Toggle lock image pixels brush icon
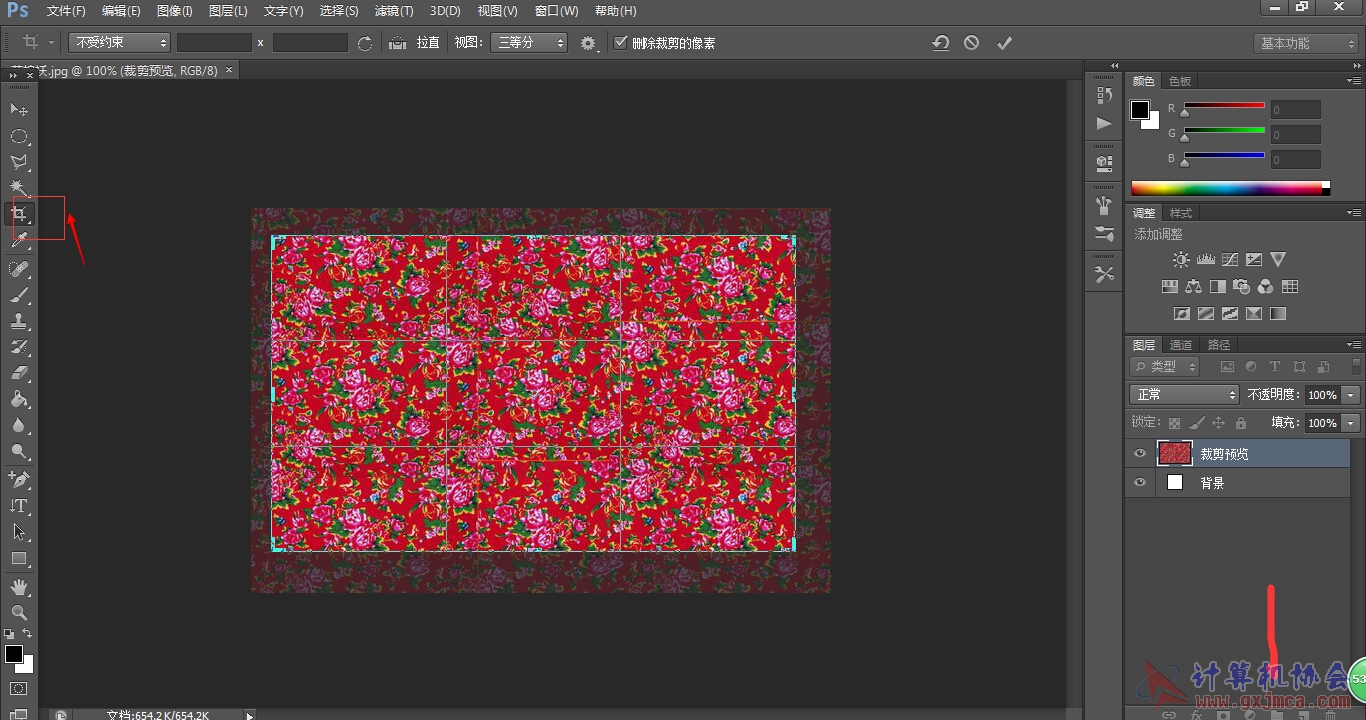Screen dimensions: 1366x720 tap(1196, 423)
